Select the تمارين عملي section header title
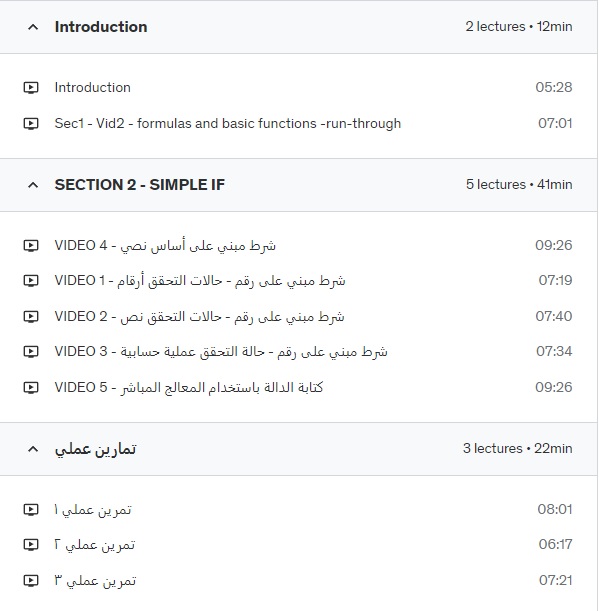599x611 pixels. click(x=95, y=449)
